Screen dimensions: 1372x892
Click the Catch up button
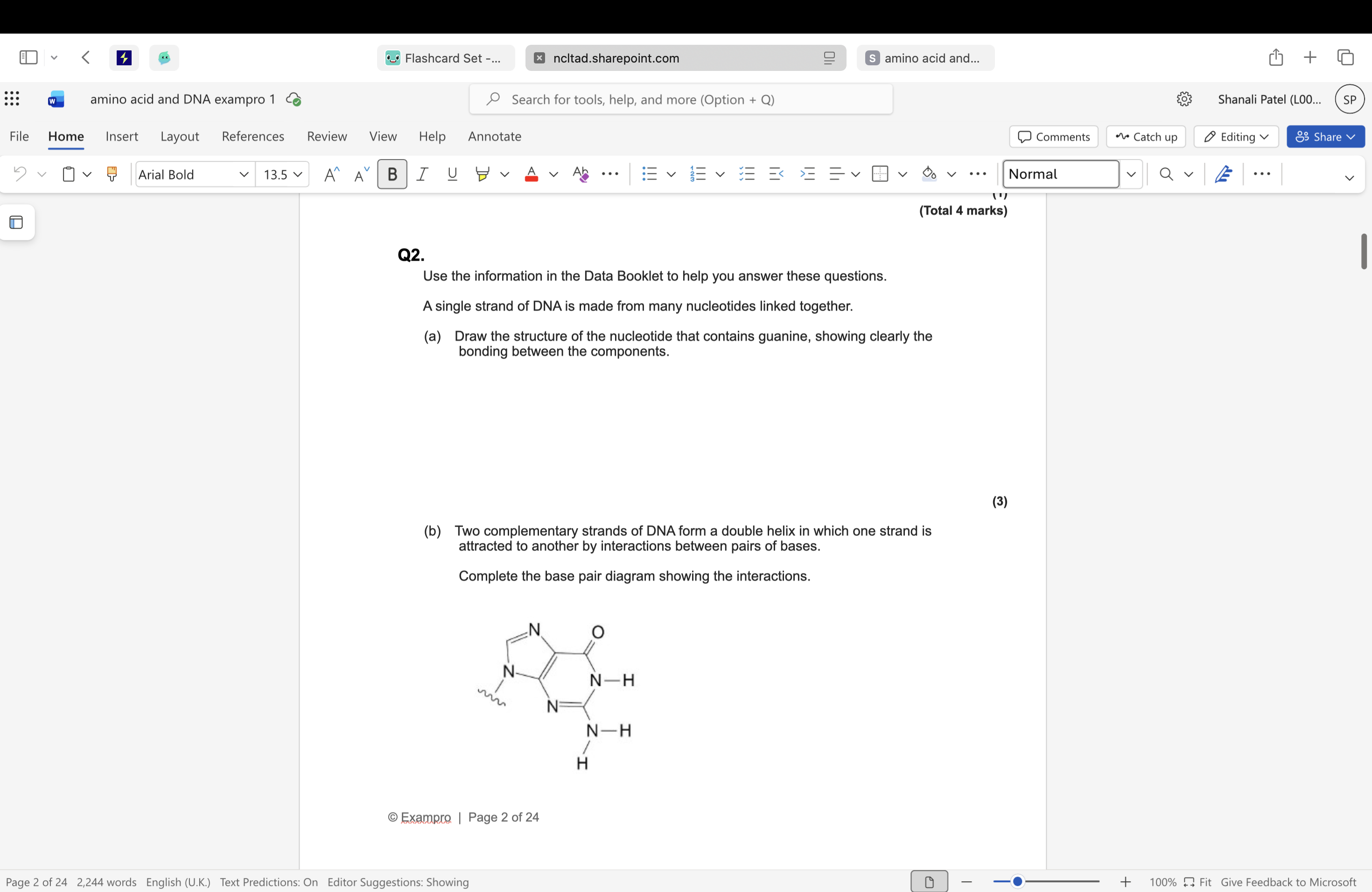[1146, 137]
